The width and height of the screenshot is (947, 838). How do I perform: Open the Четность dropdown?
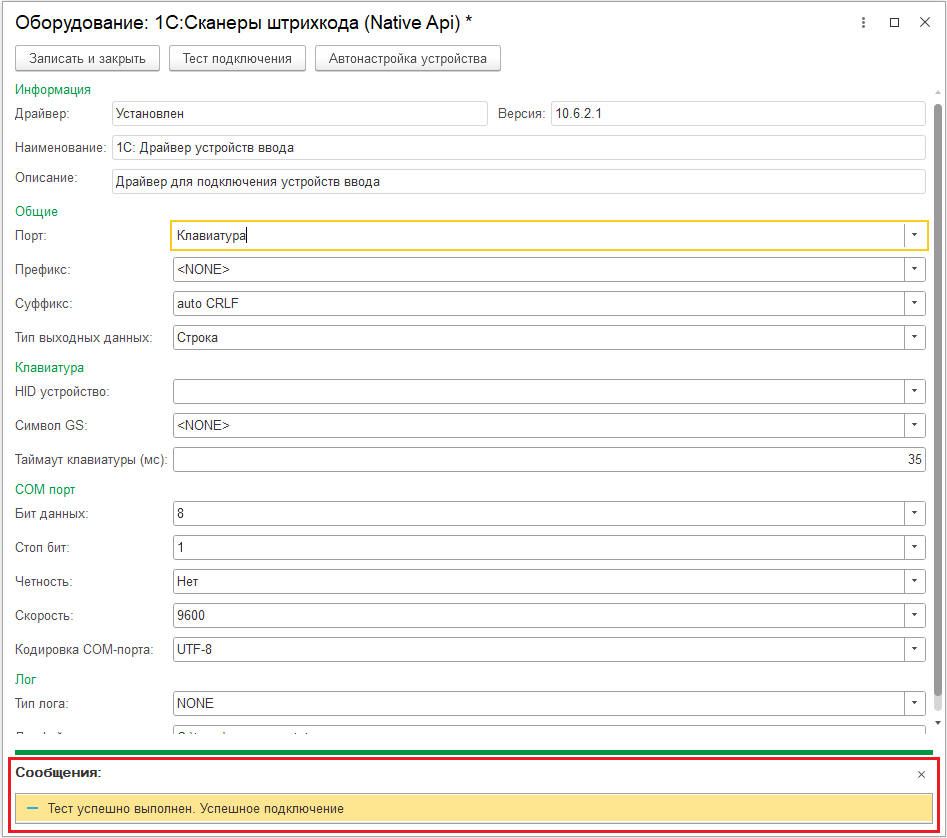point(914,581)
